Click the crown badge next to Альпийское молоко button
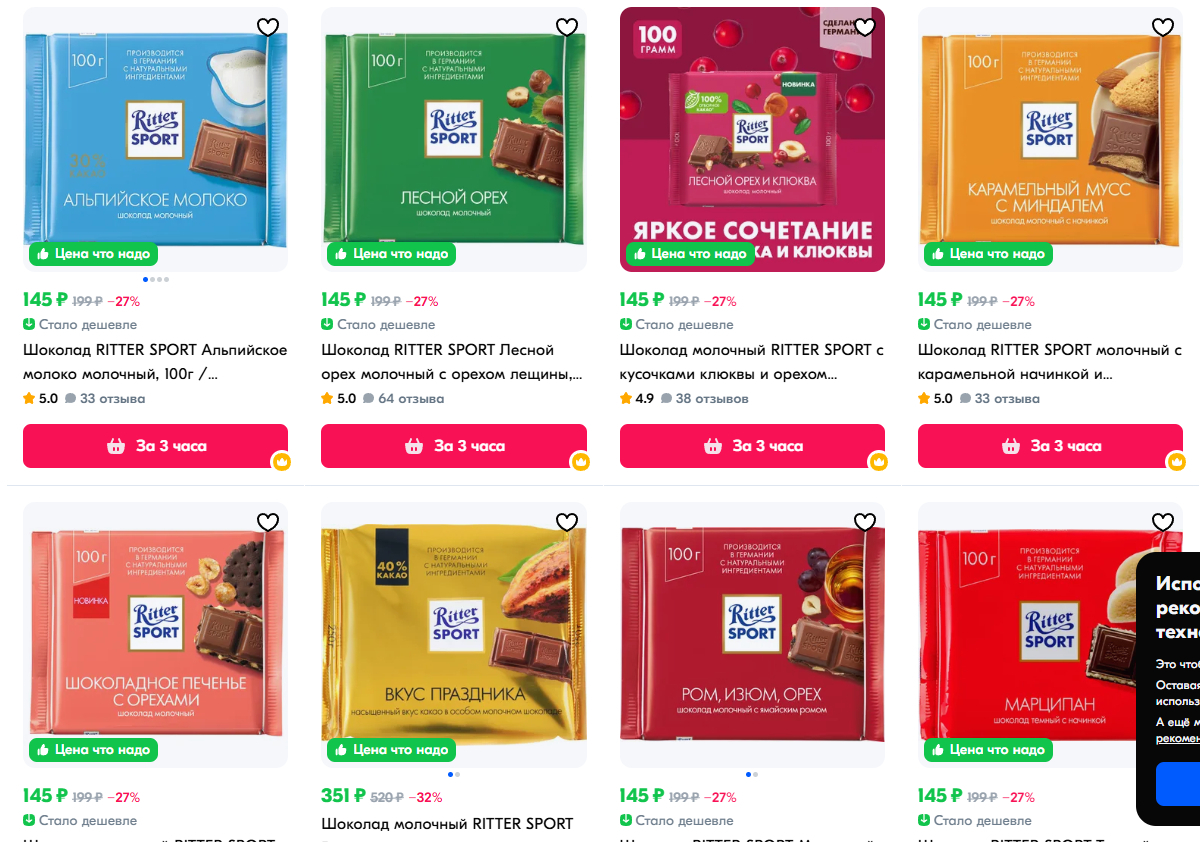The width and height of the screenshot is (1200, 842). [282, 462]
